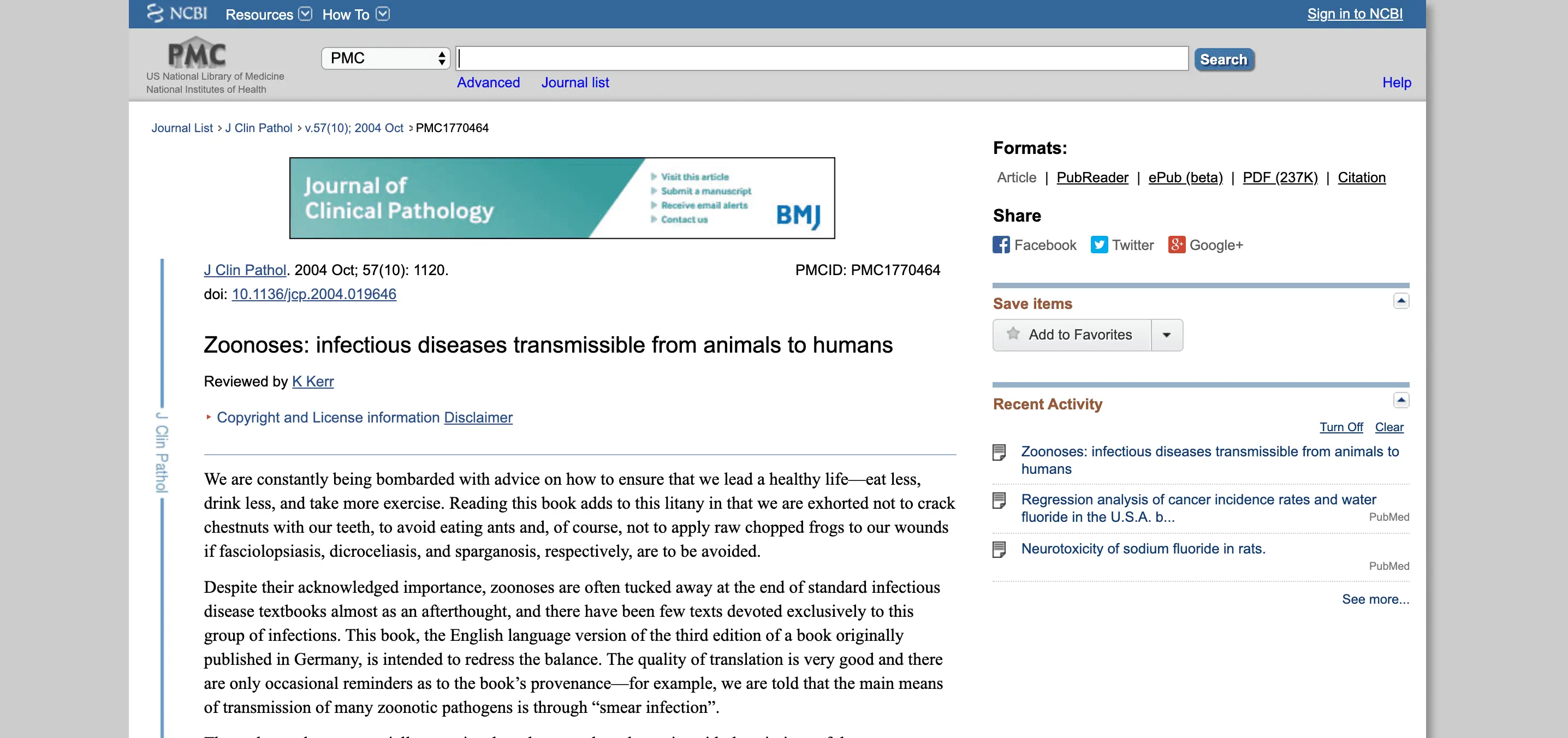Open the PDF (237K) format
Viewport: 1568px width, 738px height.
pyautogui.click(x=1280, y=177)
